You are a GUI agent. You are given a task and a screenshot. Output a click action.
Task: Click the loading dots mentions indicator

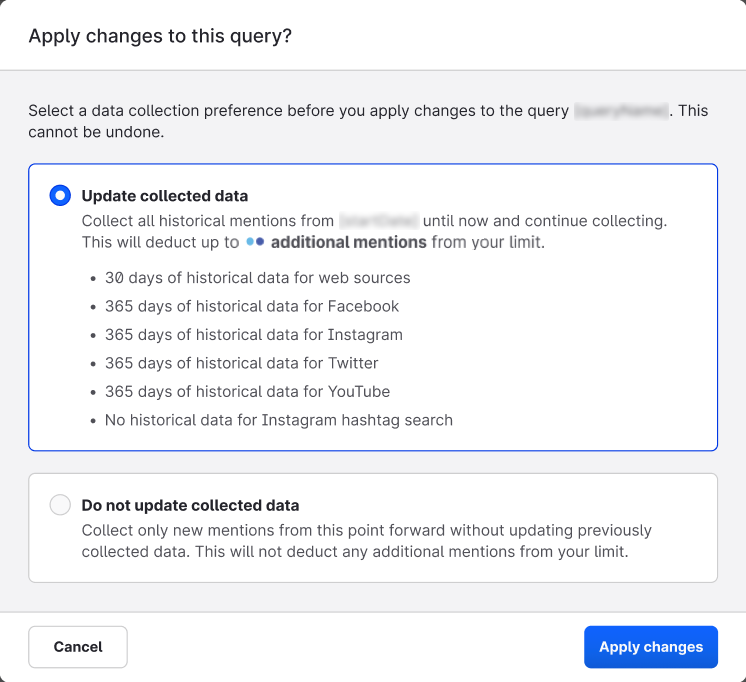255,243
